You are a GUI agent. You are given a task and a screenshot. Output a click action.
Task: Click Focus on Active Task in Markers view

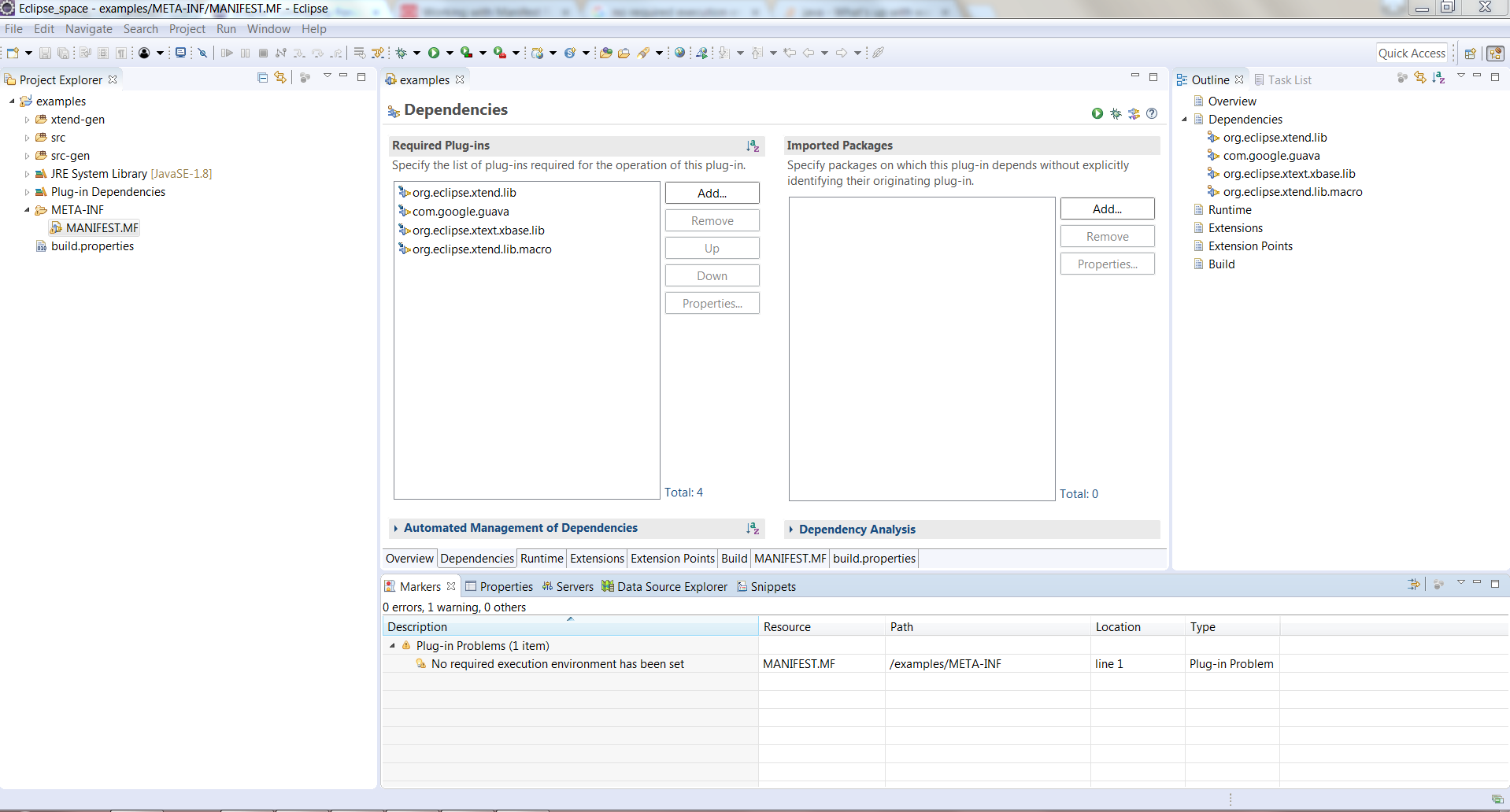click(x=1438, y=585)
